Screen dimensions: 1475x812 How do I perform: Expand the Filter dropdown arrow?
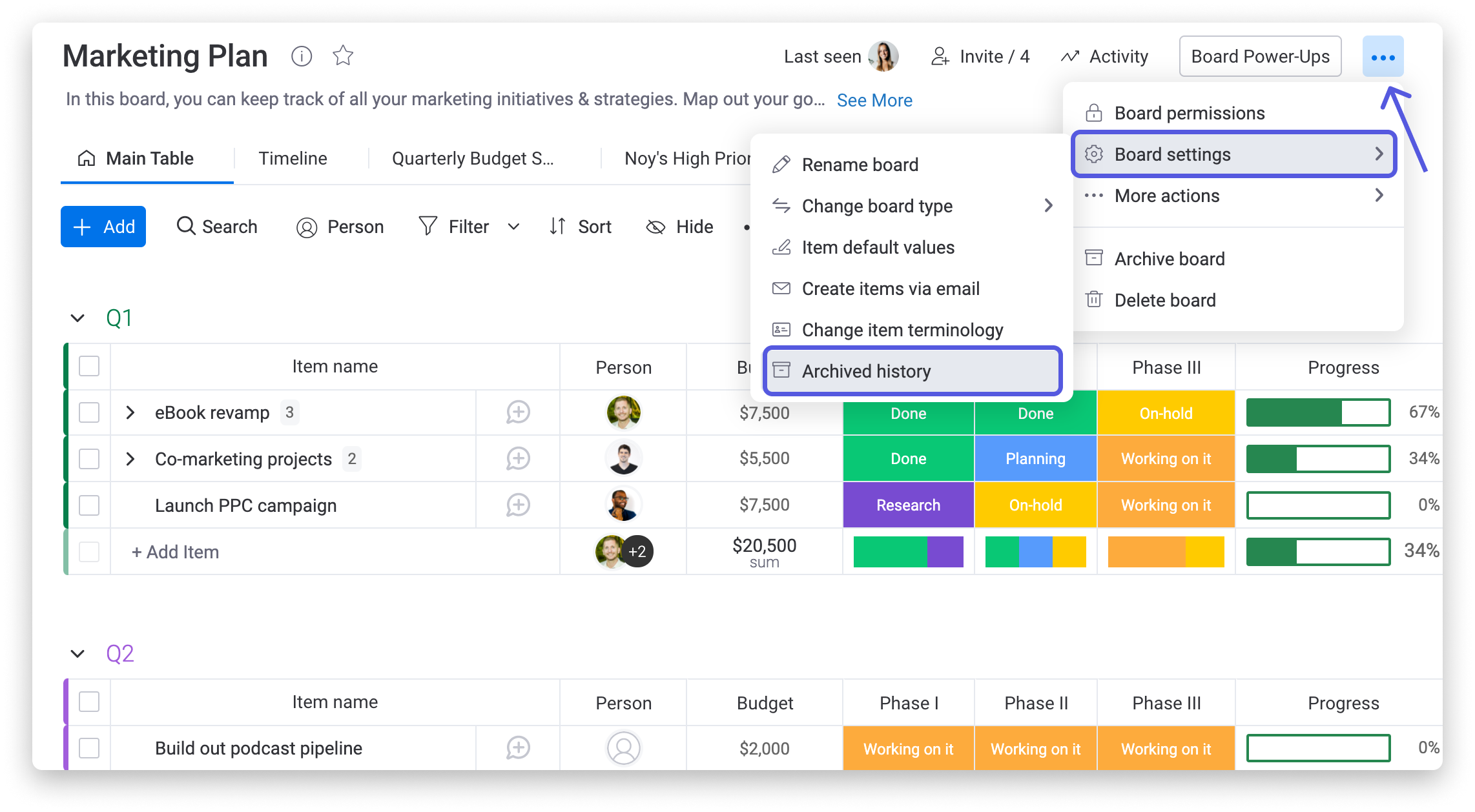(x=514, y=227)
